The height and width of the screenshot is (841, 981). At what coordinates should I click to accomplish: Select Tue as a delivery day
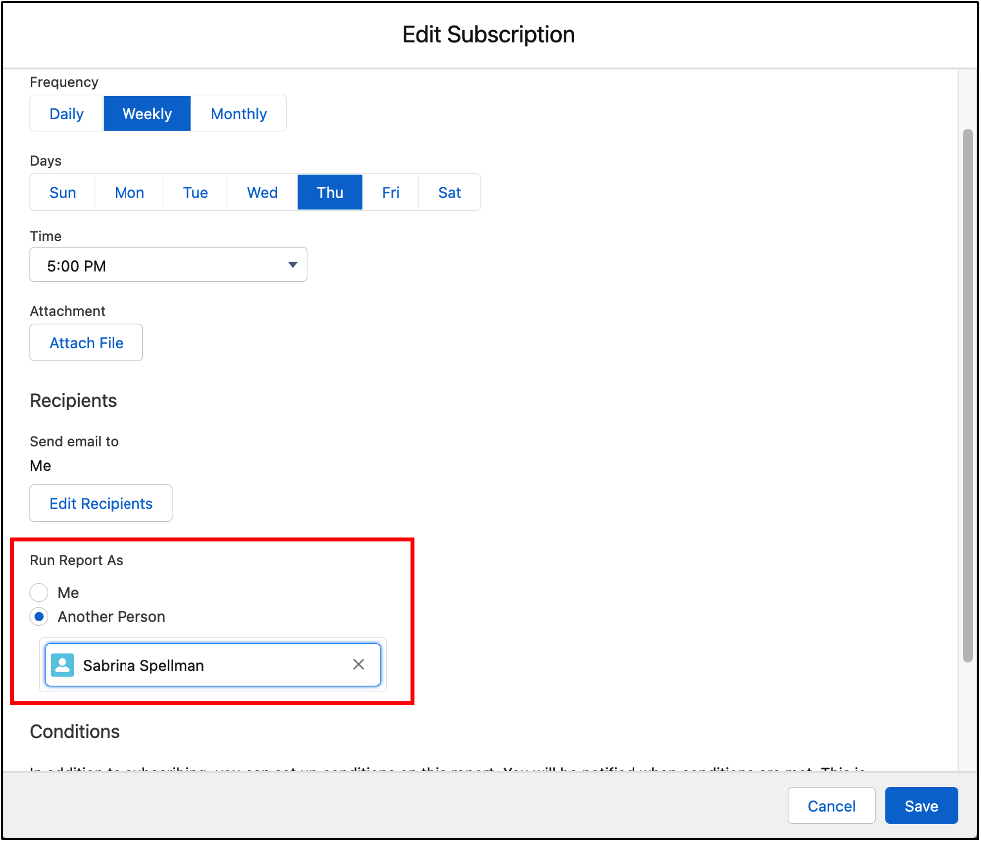[x=195, y=193]
